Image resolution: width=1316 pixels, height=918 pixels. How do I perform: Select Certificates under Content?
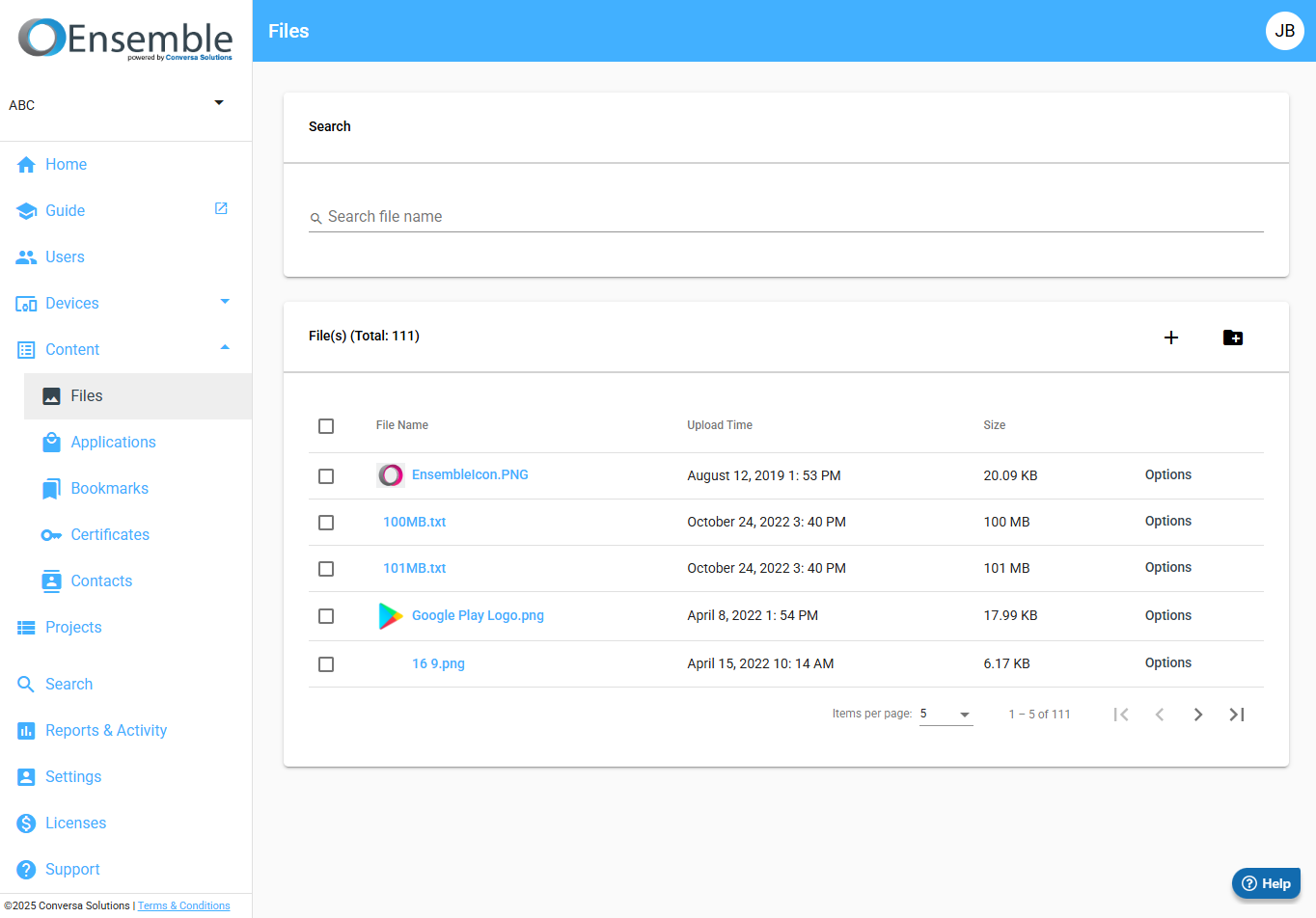coord(138,535)
